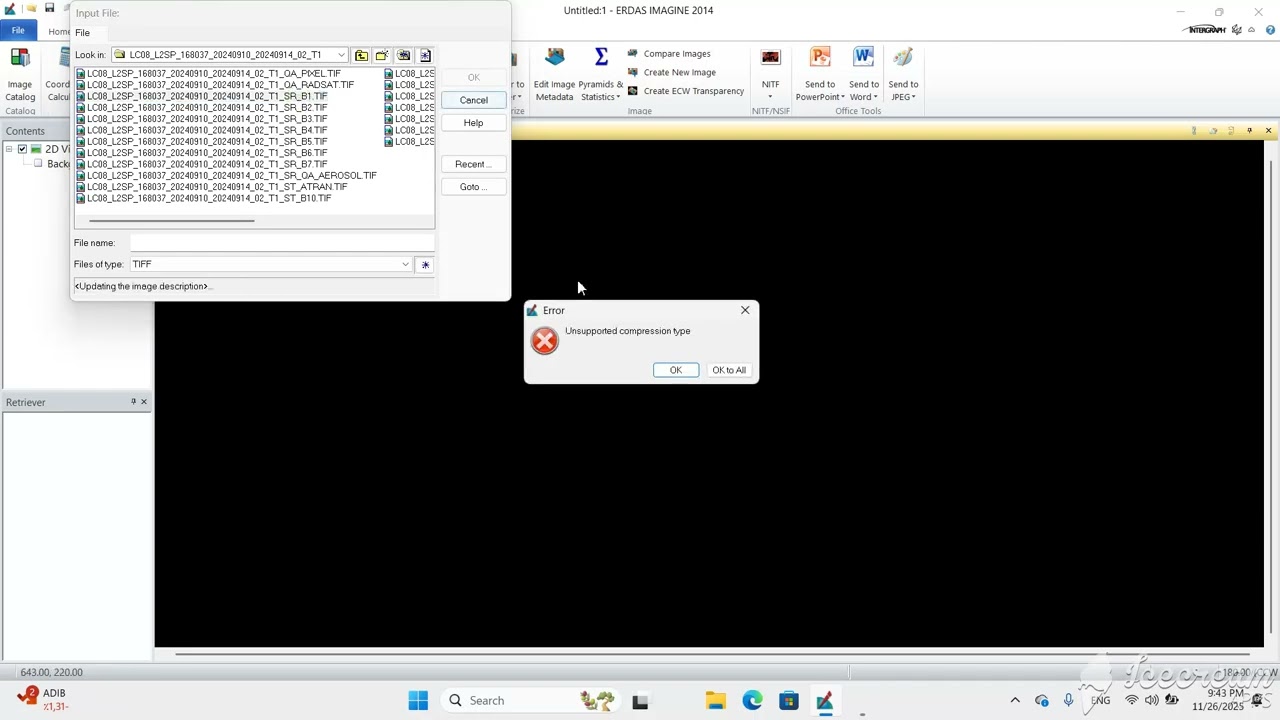This screenshot has height=720, width=1280.
Task: Toggle the 2D View checkbox in Contents
Action: click(x=22, y=149)
